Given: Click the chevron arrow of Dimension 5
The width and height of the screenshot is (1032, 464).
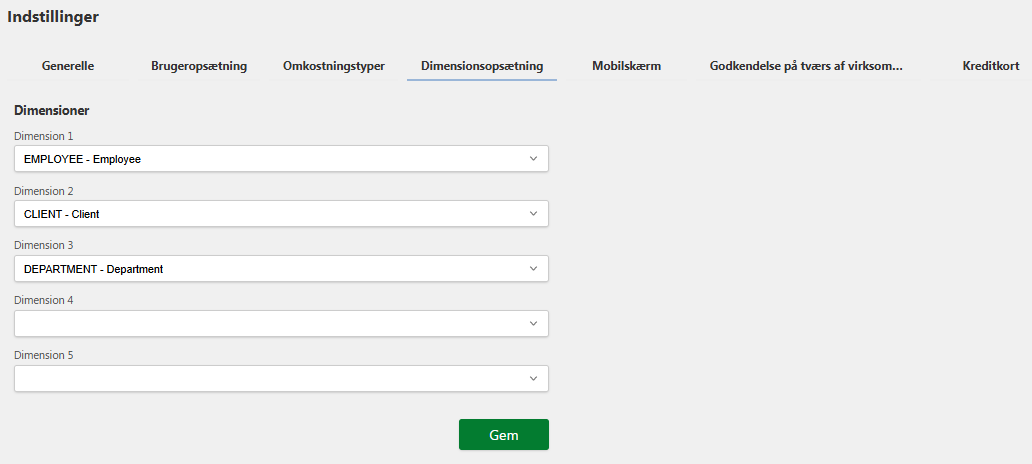Looking at the screenshot, I should 533,378.
